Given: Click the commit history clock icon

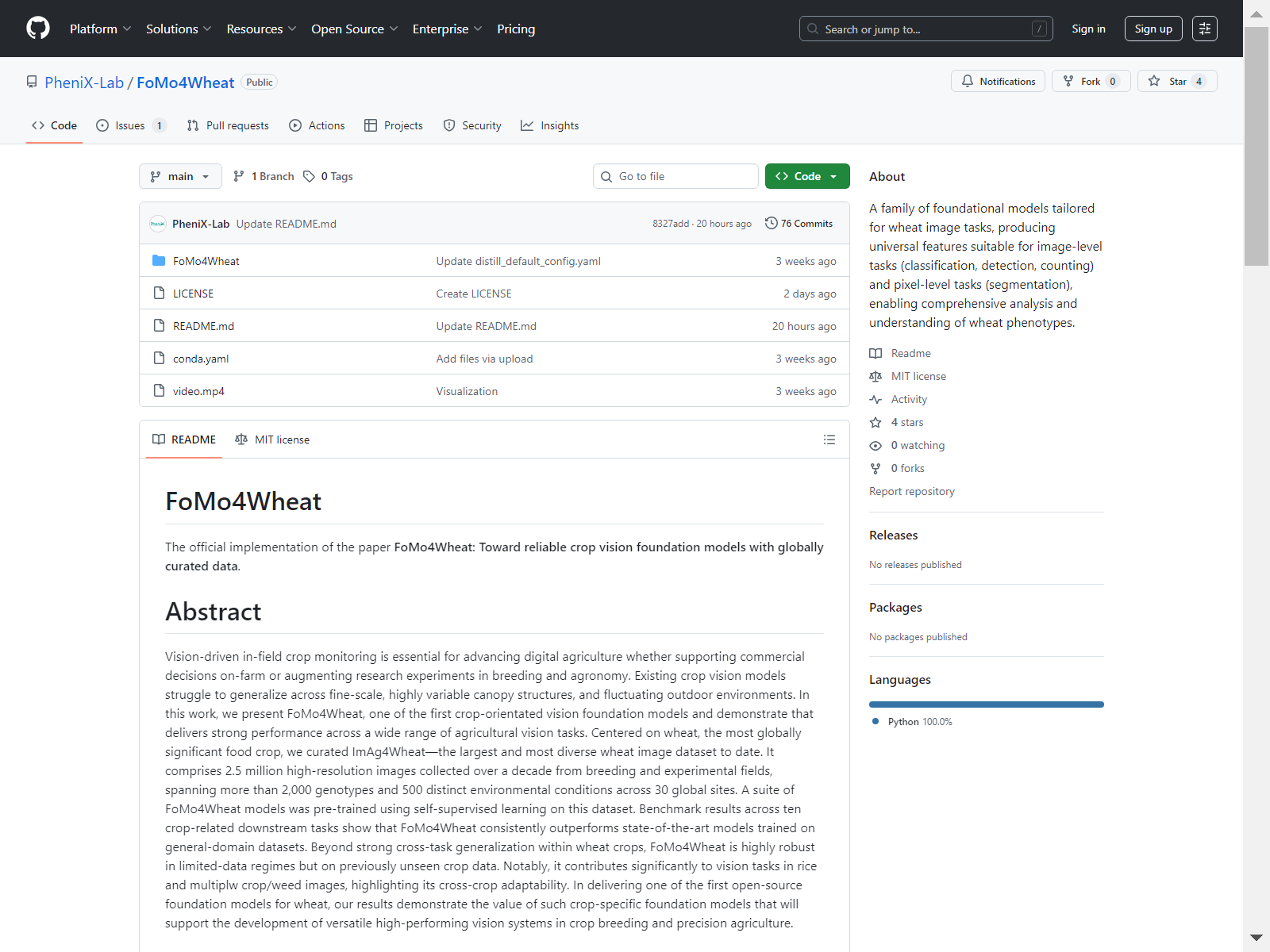Looking at the screenshot, I should click(771, 224).
